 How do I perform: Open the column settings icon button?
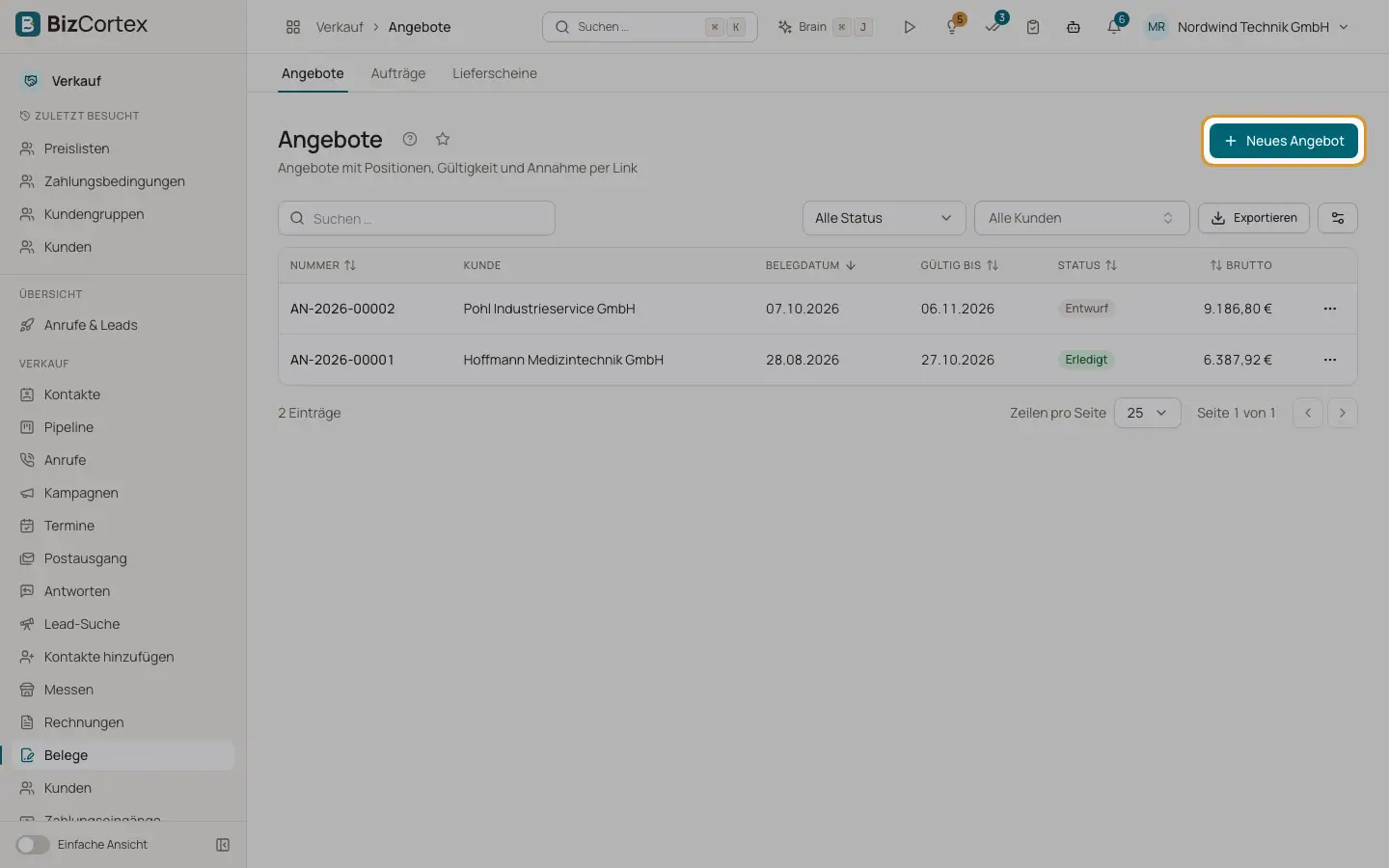(x=1338, y=218)
